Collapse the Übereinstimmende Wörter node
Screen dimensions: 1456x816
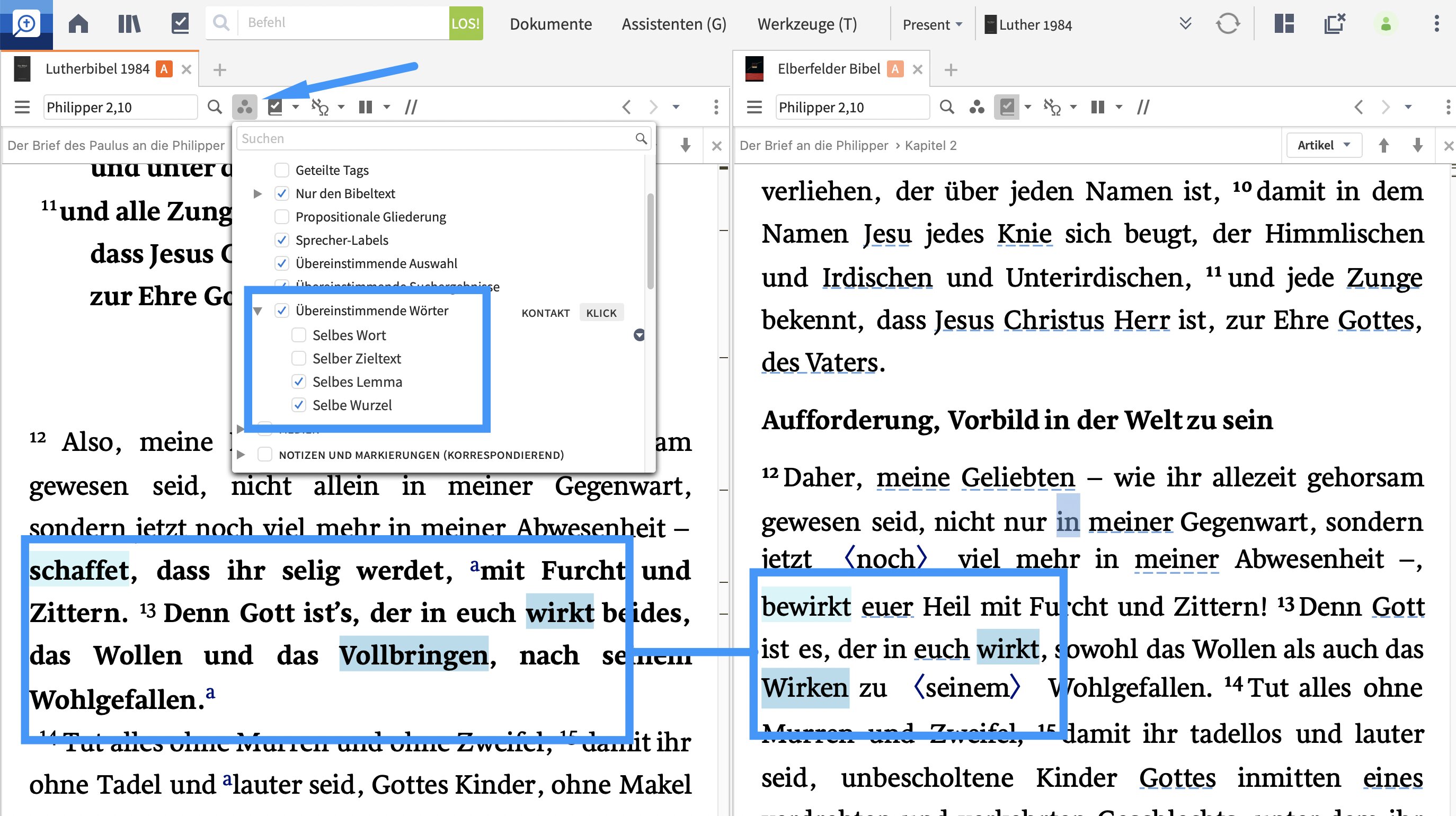[258, 311]
